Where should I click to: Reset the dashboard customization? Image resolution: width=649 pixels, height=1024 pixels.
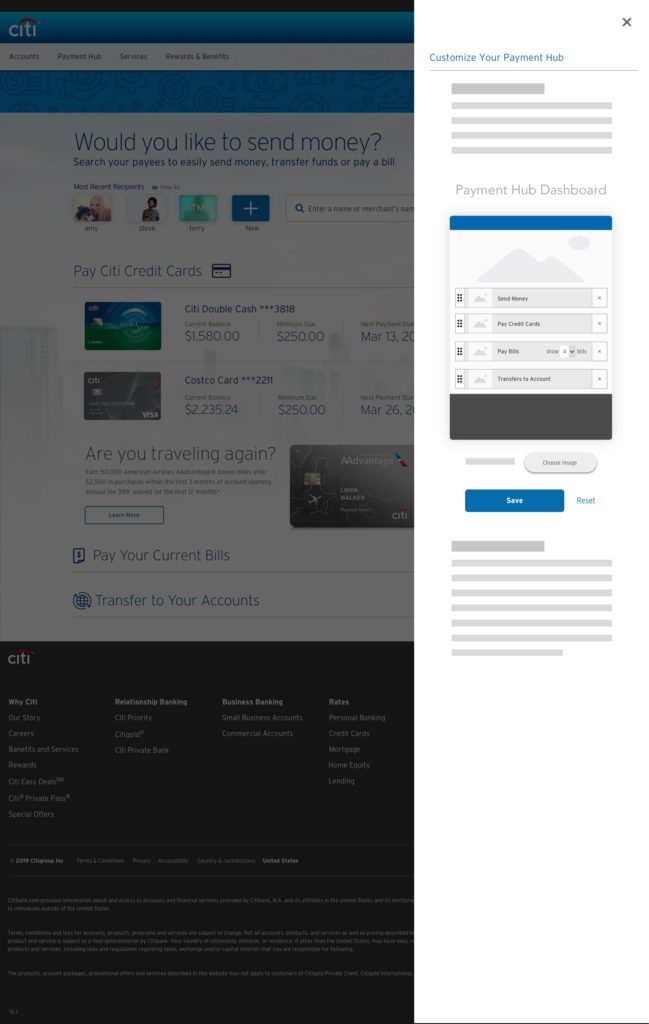pyautogui.click(x=586, y=501)
